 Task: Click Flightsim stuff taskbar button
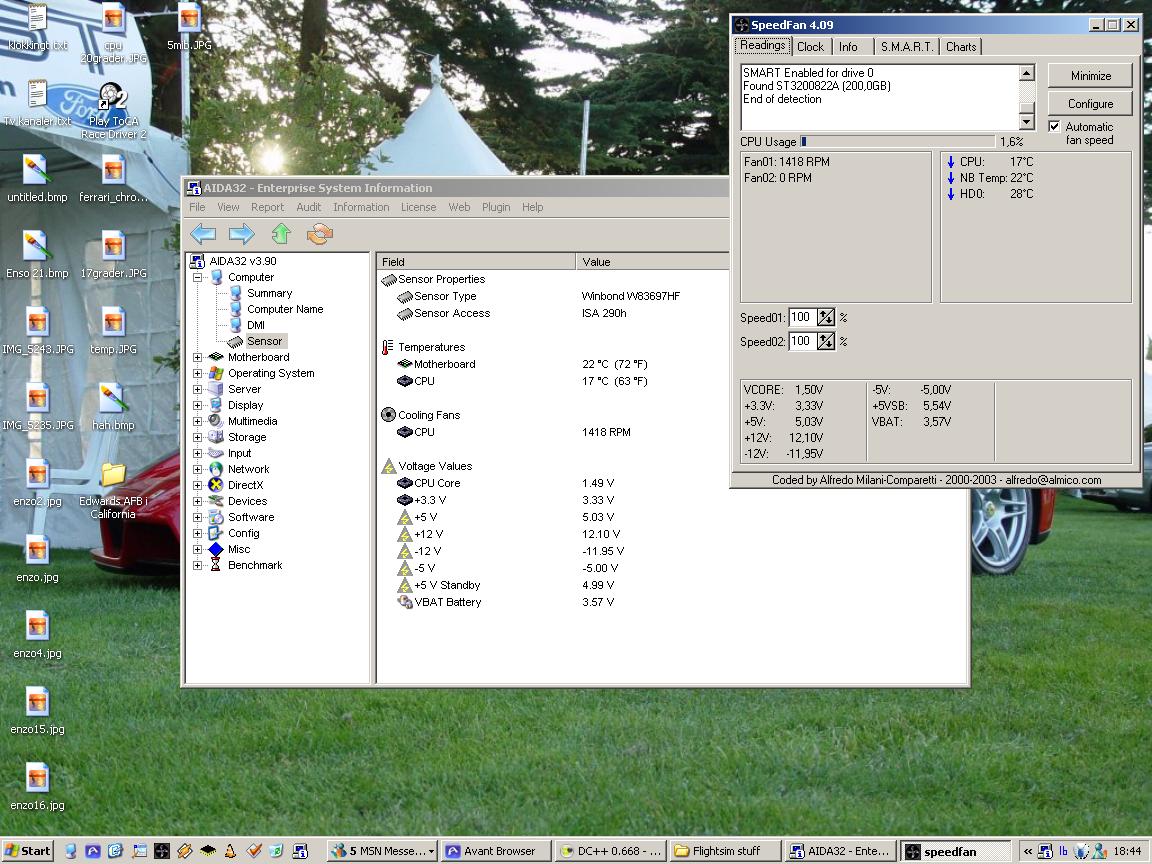[725, 851]
